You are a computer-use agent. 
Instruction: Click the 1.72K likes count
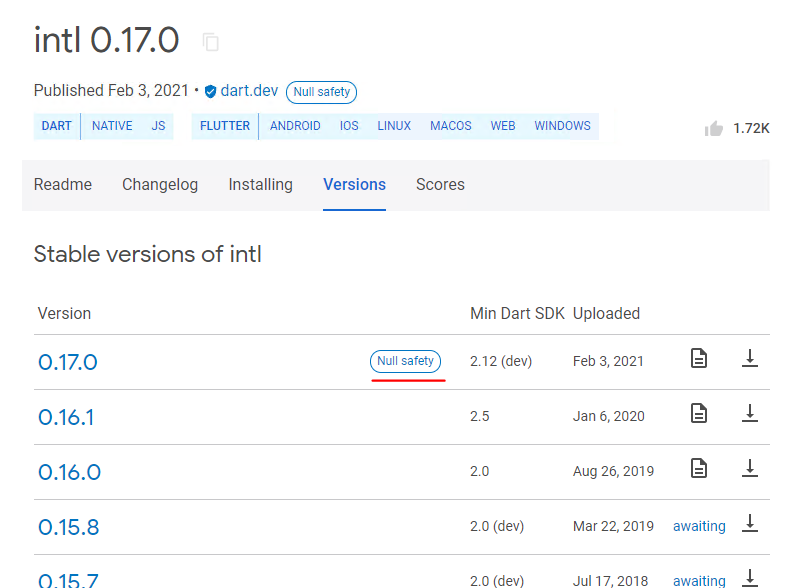point(751,129)
